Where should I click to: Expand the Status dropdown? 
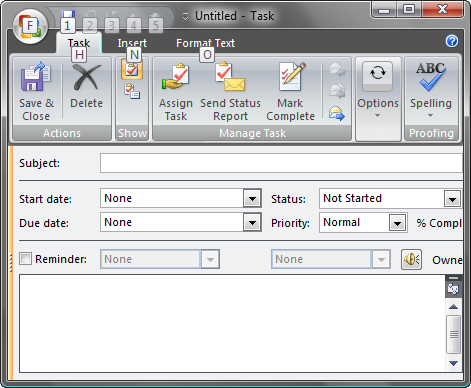[452, 199]
